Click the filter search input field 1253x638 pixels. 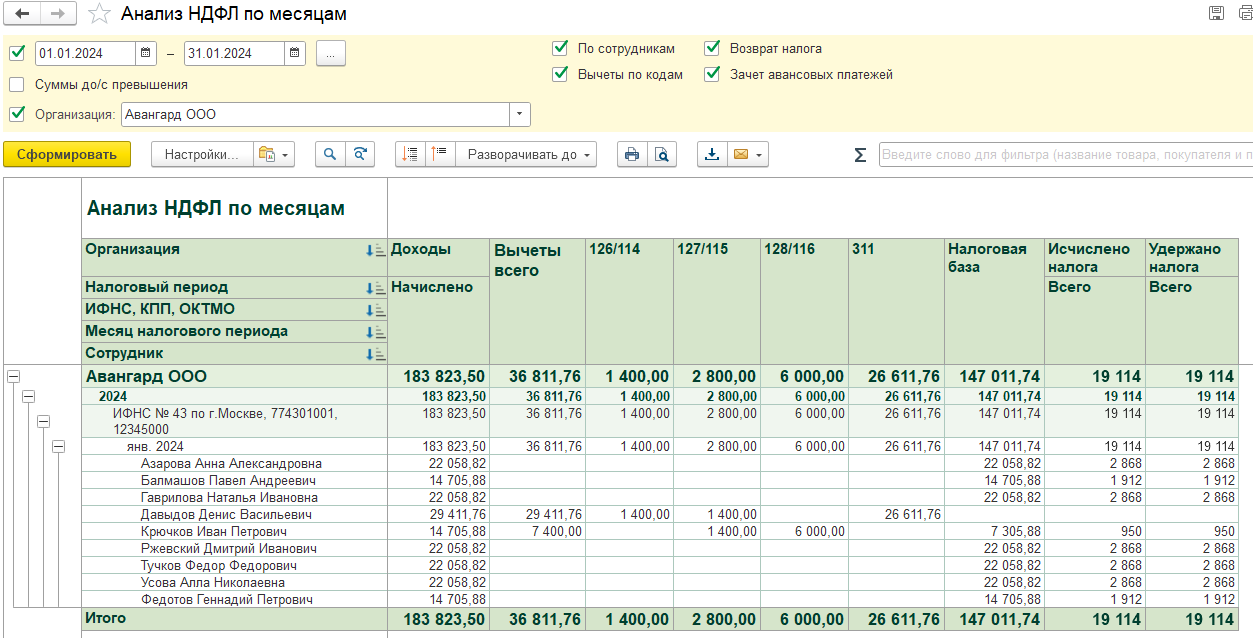(1065, 155)
